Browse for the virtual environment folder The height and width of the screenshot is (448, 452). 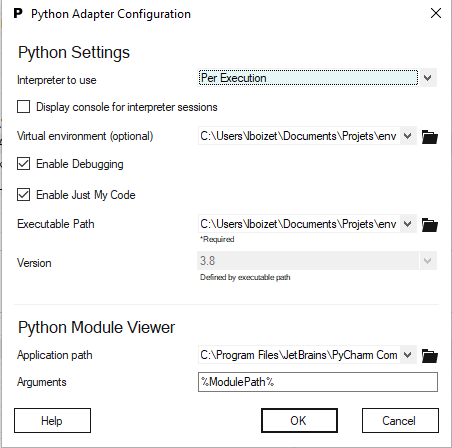[429, 137]
